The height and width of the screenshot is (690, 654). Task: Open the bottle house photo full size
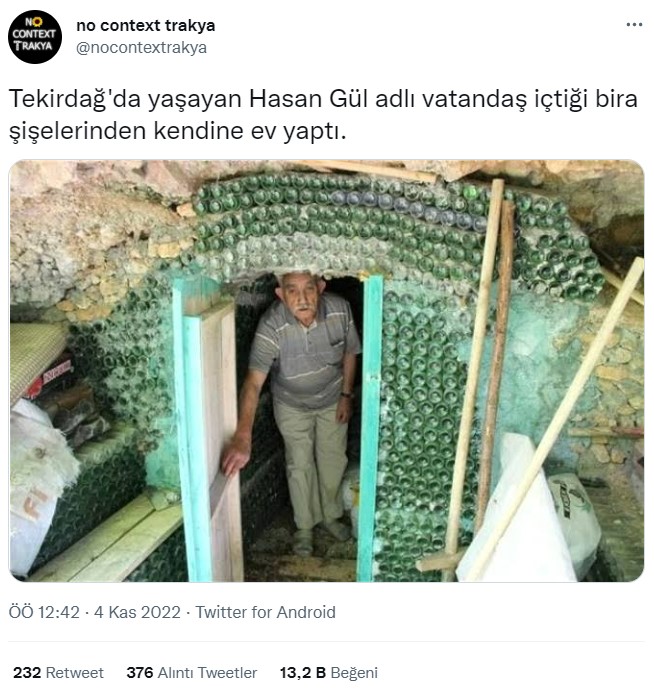tap(327, 371)
